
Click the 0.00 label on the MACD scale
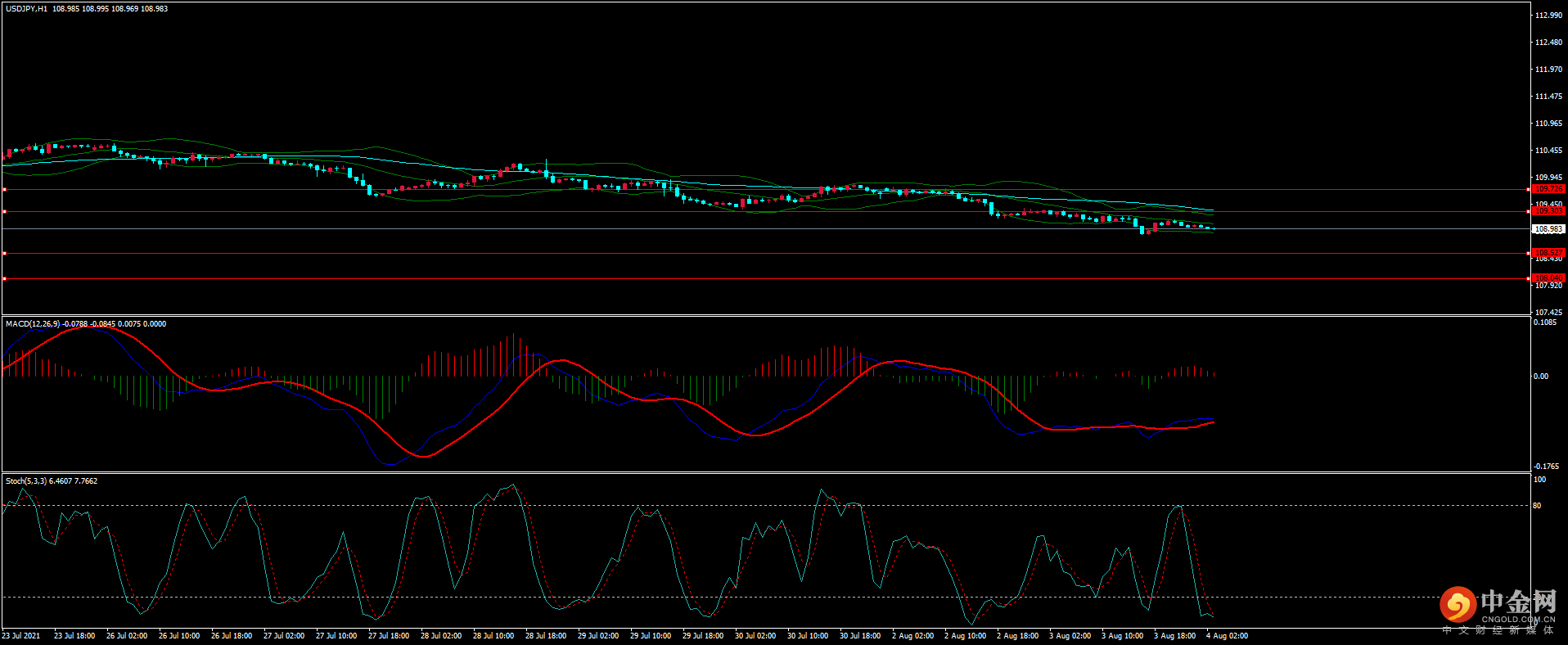1540,377
